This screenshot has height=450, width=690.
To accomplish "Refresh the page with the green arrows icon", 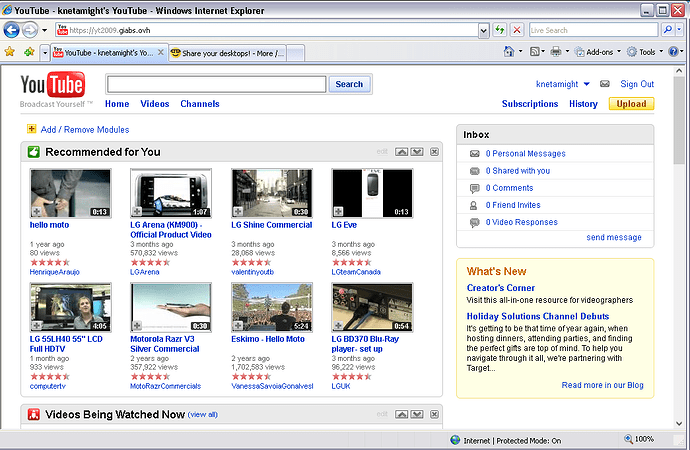I will [x=499, y=30].
